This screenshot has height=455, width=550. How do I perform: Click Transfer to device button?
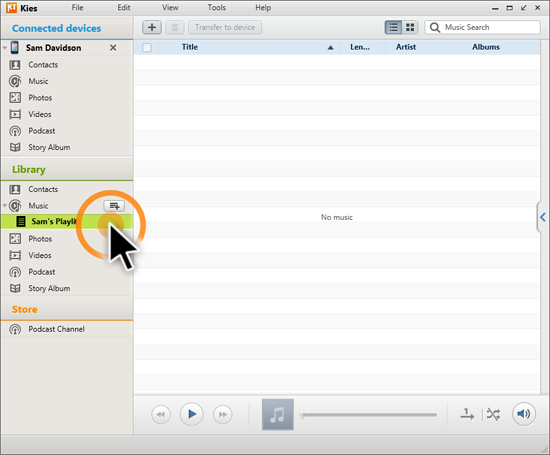coord(225,27)
